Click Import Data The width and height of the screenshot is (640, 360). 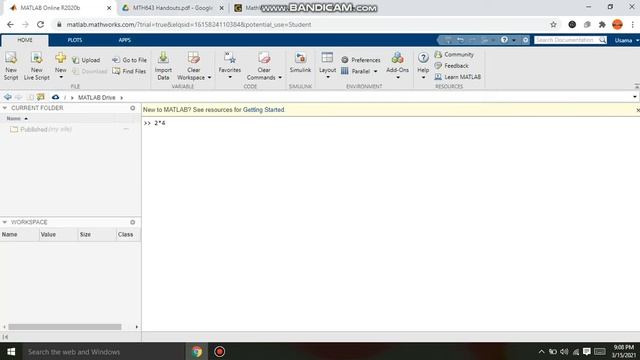click(163, 66)
